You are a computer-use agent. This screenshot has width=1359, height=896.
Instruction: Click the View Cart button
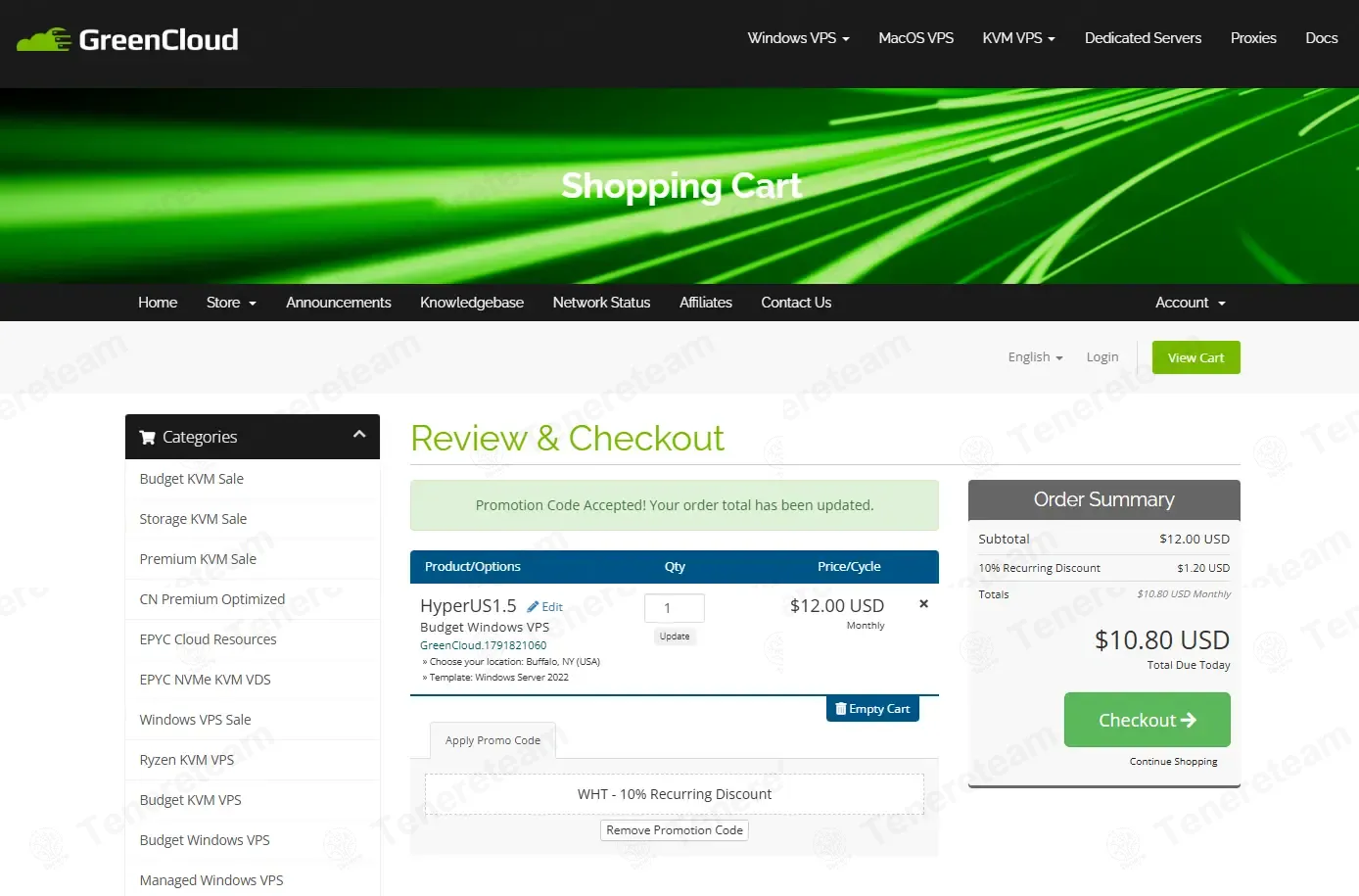click(1195, 357)
